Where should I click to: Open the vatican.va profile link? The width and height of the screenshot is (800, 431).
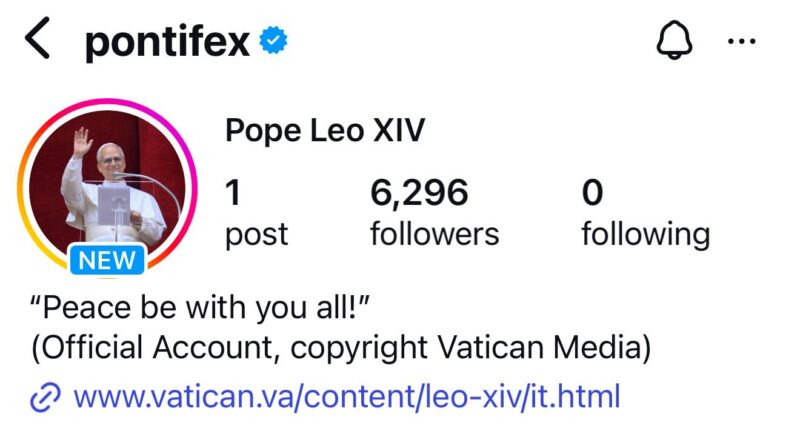click(347, 396)
